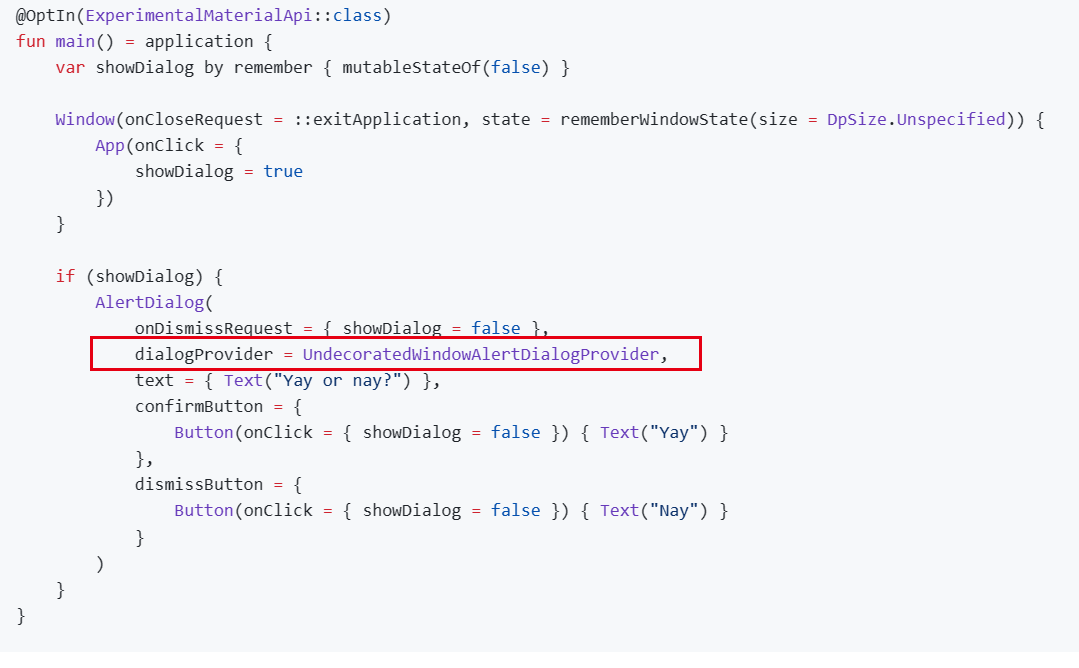
Task: Click the true literal in onClick
Action: (283, 171)
